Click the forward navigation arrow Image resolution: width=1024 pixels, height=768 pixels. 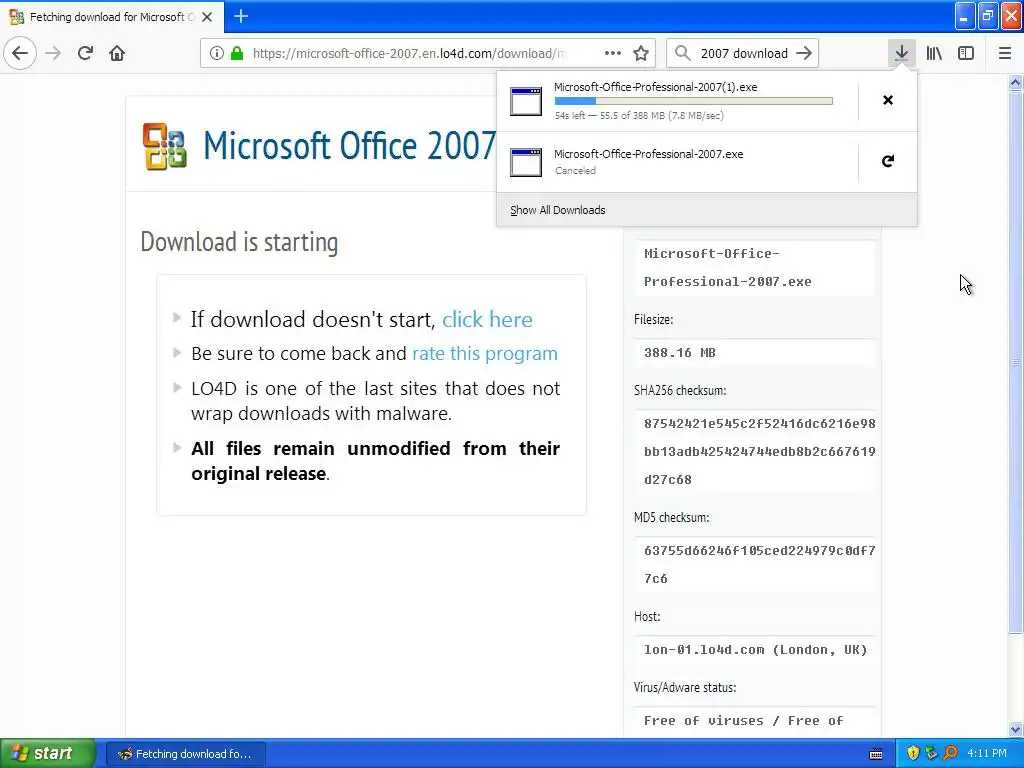(53, 53)
